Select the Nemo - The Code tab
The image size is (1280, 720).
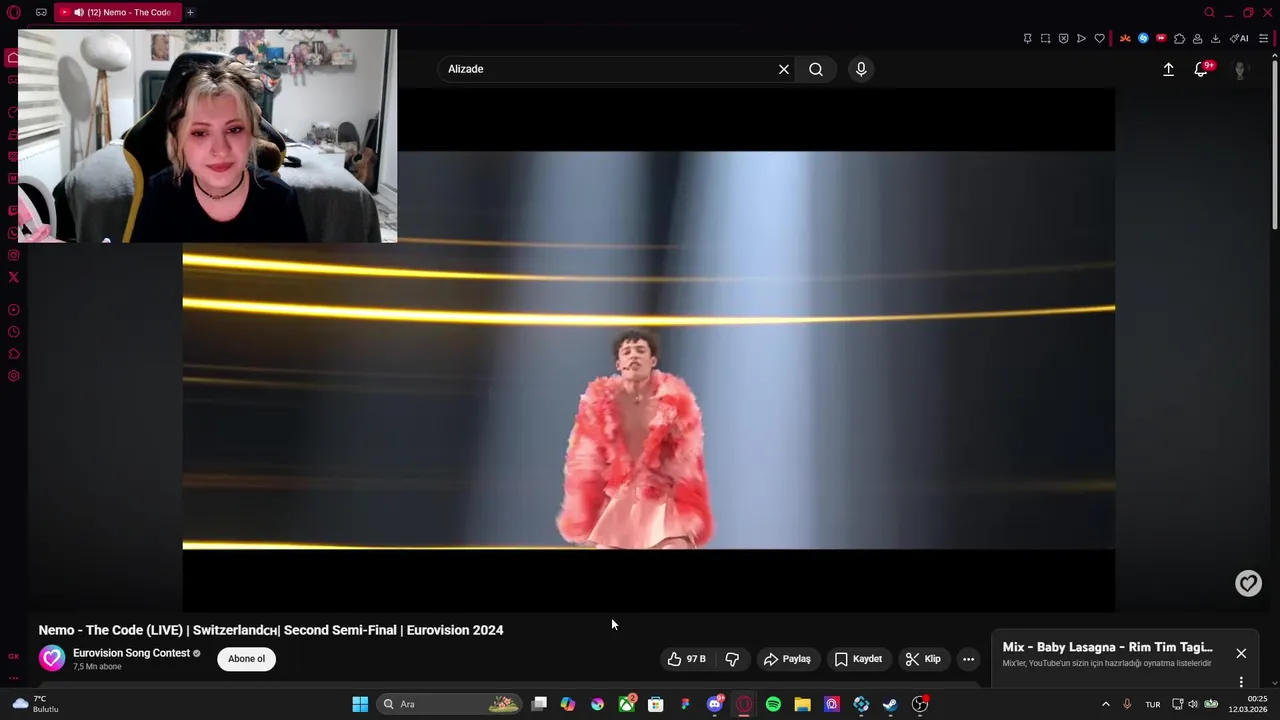pos(118,12)
